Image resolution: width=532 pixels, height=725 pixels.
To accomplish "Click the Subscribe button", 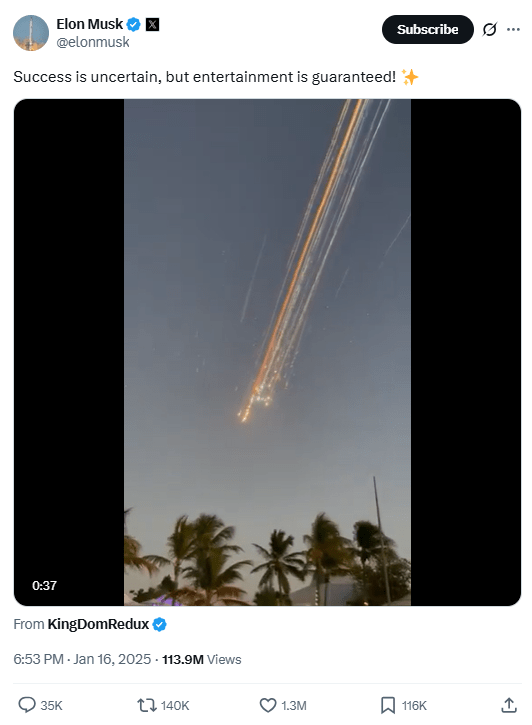I will point(428,29).
